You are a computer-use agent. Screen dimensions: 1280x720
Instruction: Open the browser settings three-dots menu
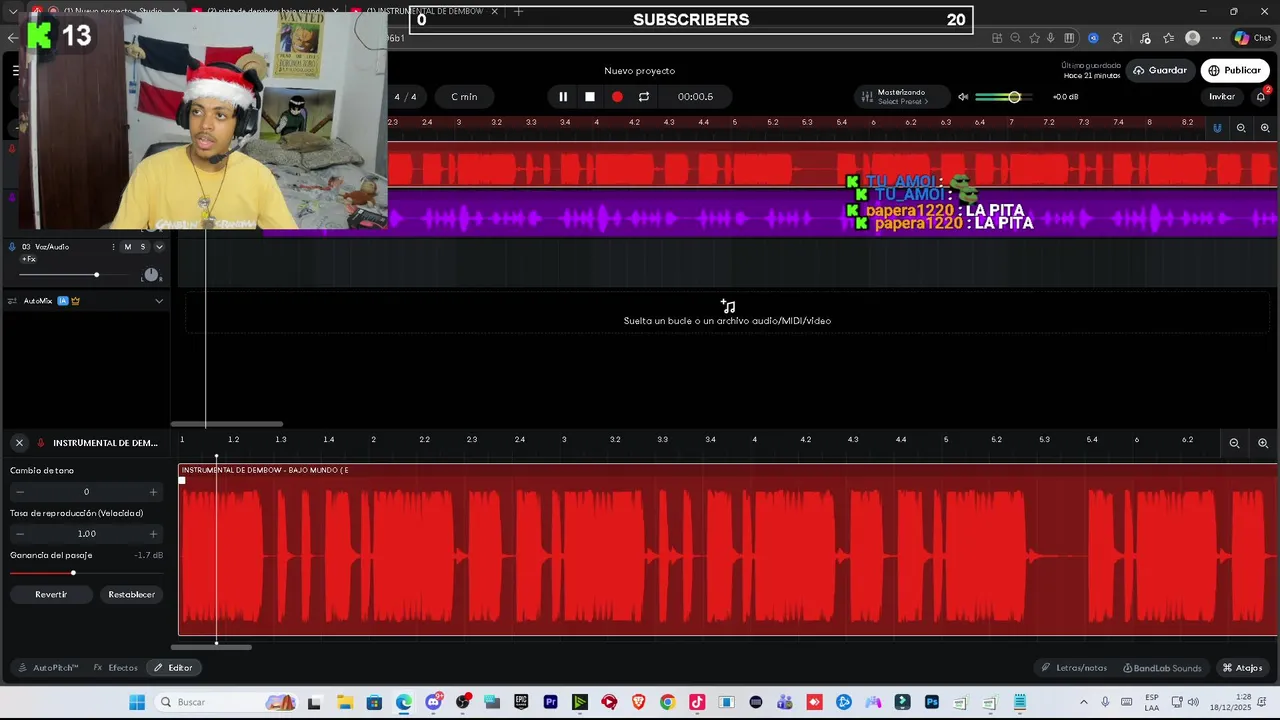(x=1217, y=38)
